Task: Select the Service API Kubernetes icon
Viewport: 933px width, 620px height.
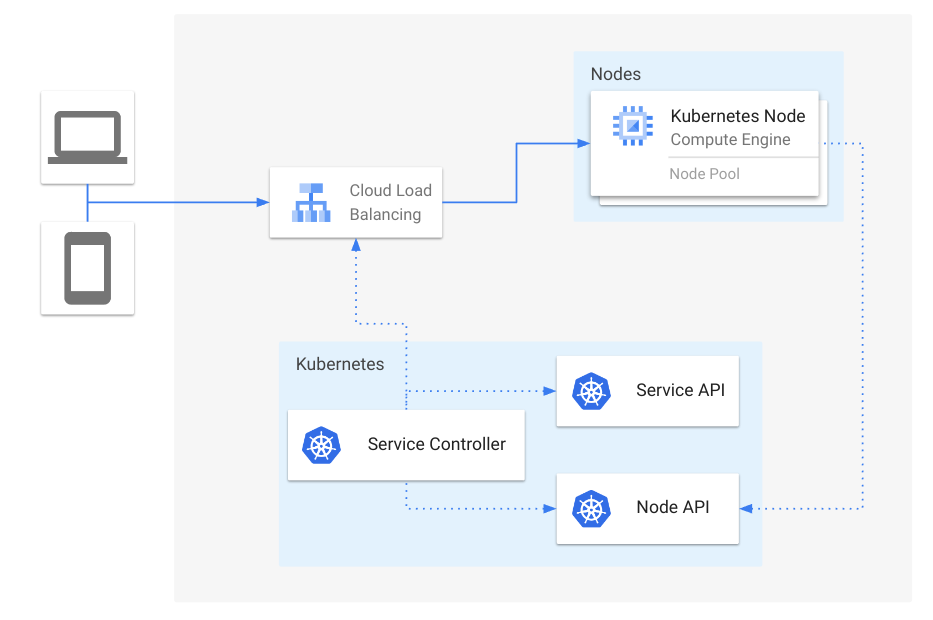Action: 591,391
